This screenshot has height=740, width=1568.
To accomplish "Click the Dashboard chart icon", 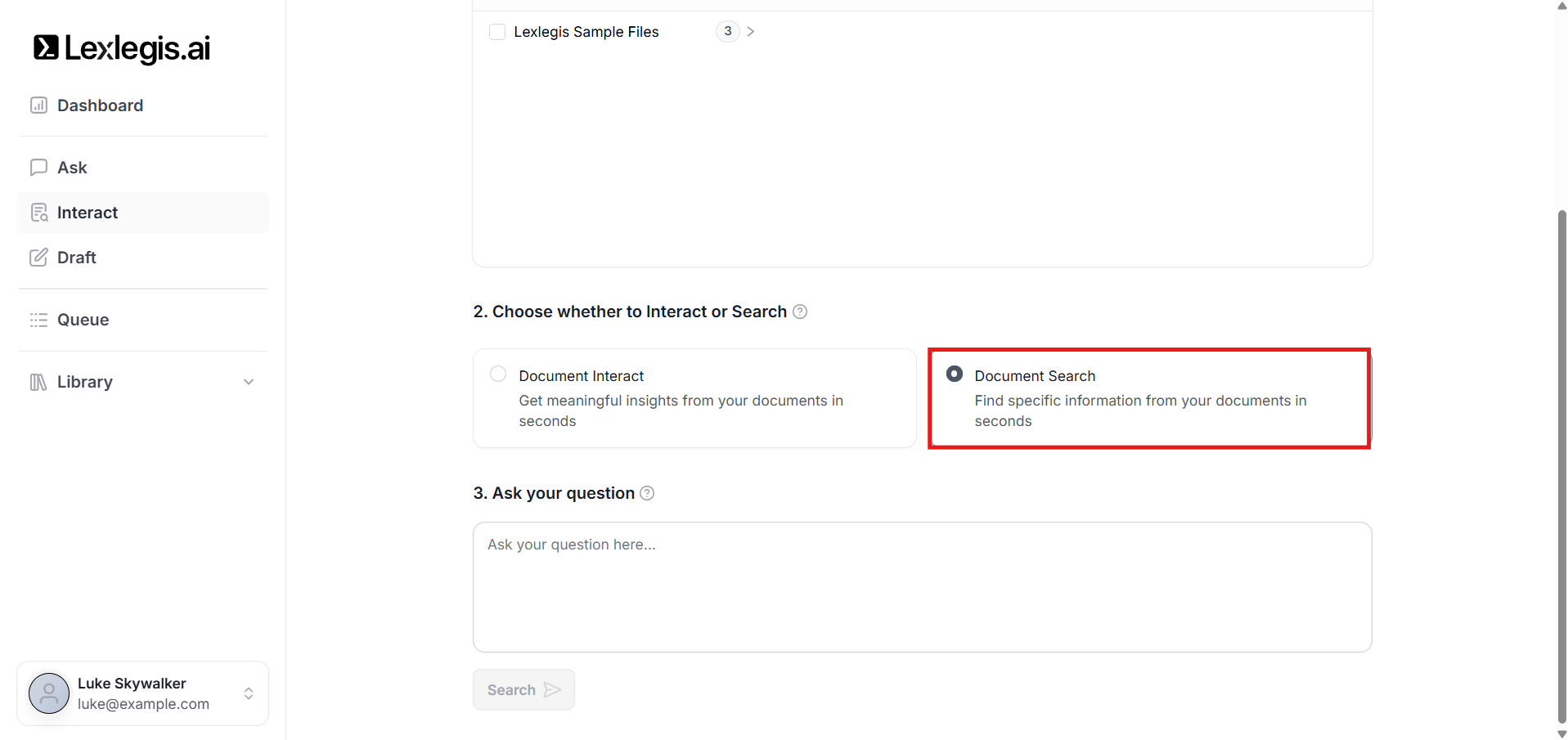I will 38,105.
